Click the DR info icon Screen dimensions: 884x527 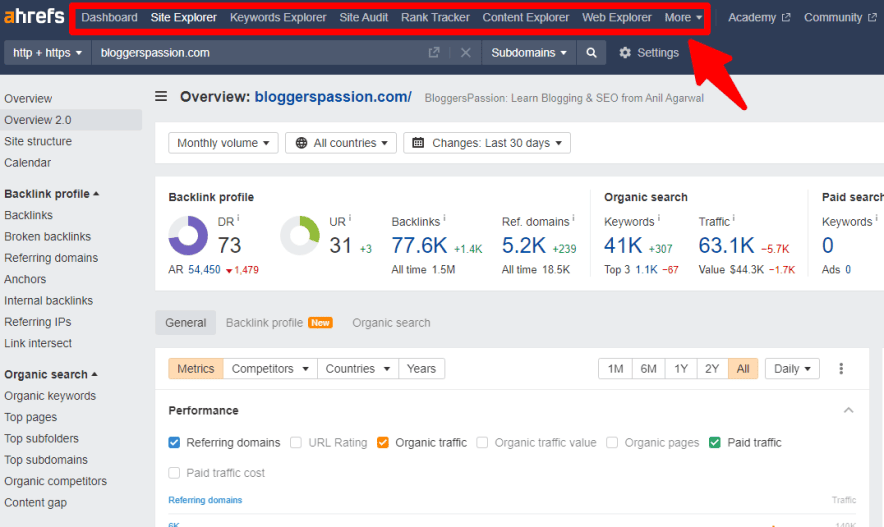pyautogui.click(x=238, y=218)
